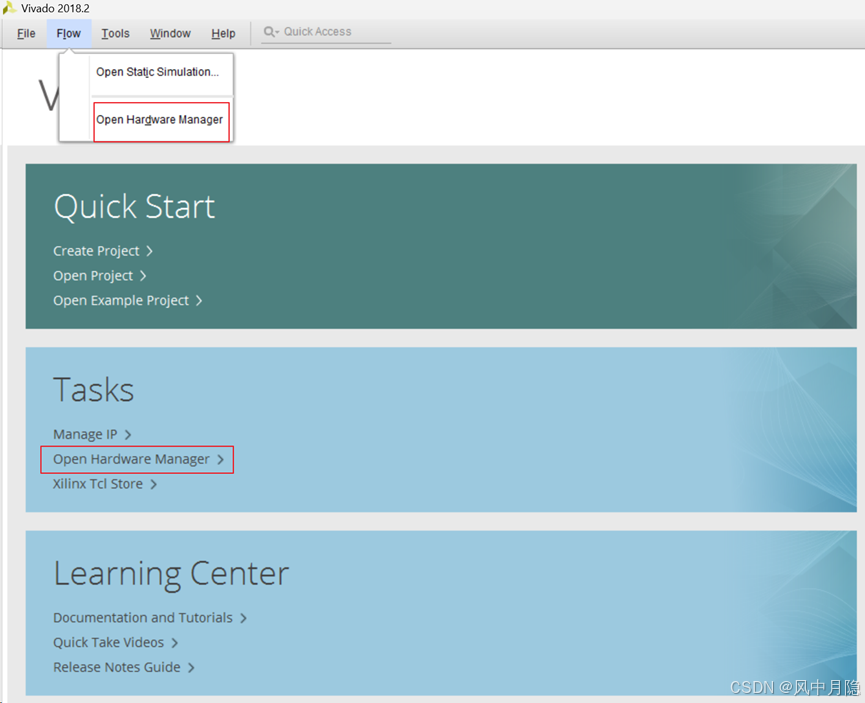Click the Vivado 2018.2 title text
865x703 pixels.
click(x=55, y=8)
